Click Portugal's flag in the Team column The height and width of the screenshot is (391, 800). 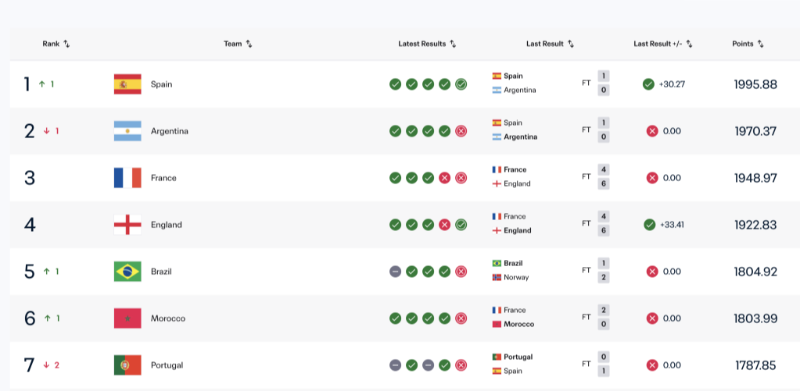point(128,365)
